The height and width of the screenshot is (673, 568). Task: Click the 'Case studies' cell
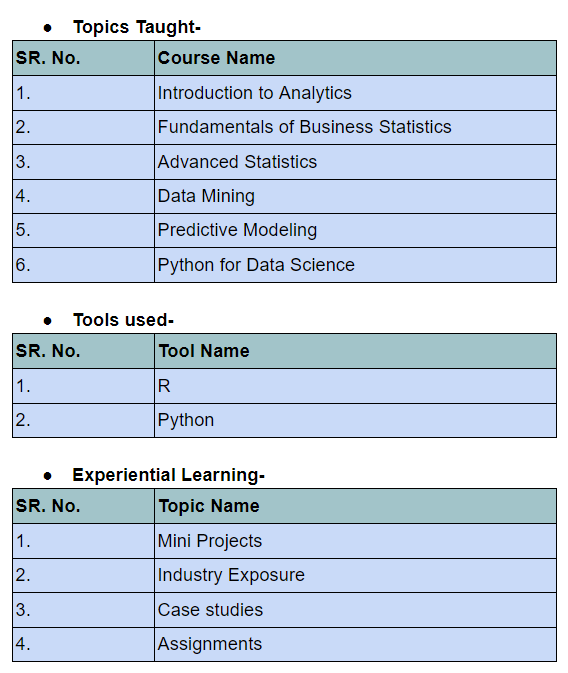(355, 610)
